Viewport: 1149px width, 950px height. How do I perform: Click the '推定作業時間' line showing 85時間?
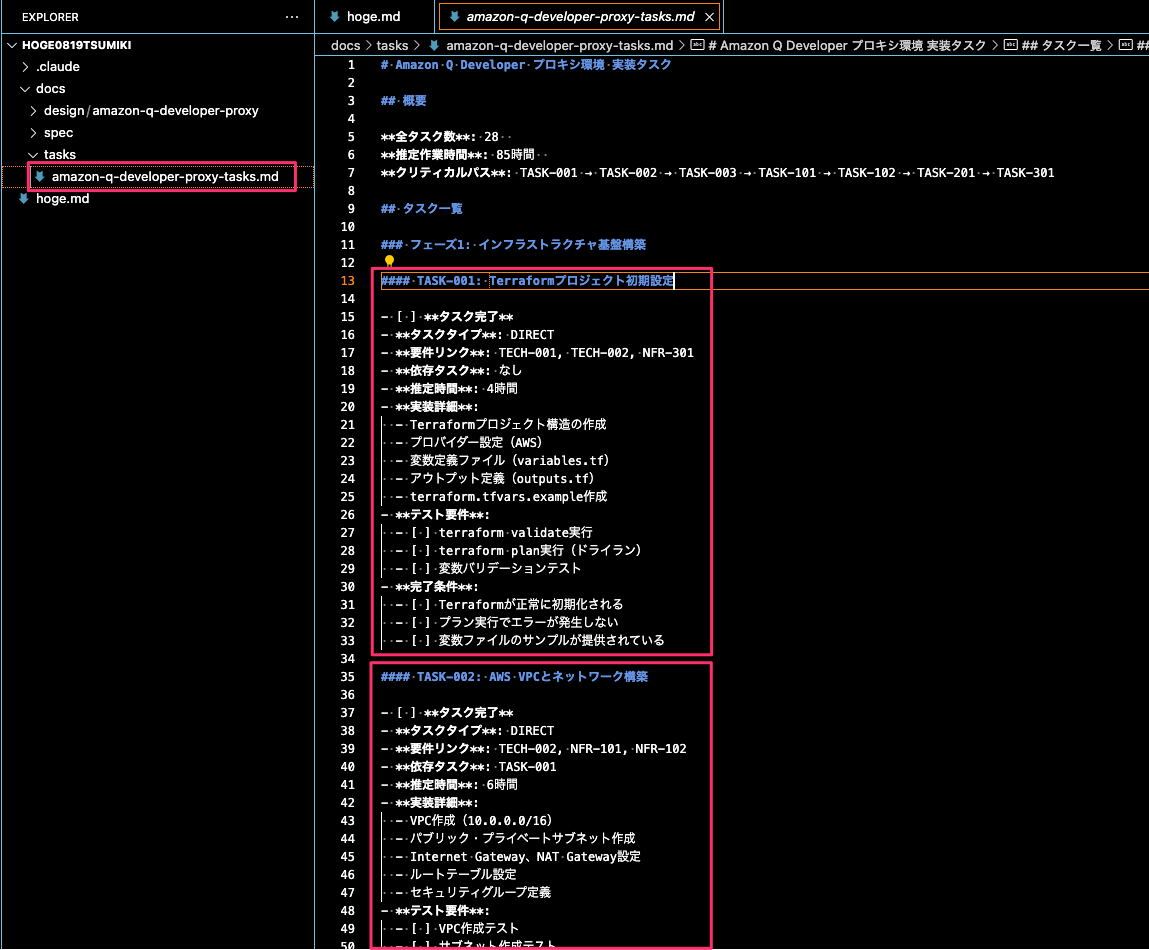coord(457,155)
